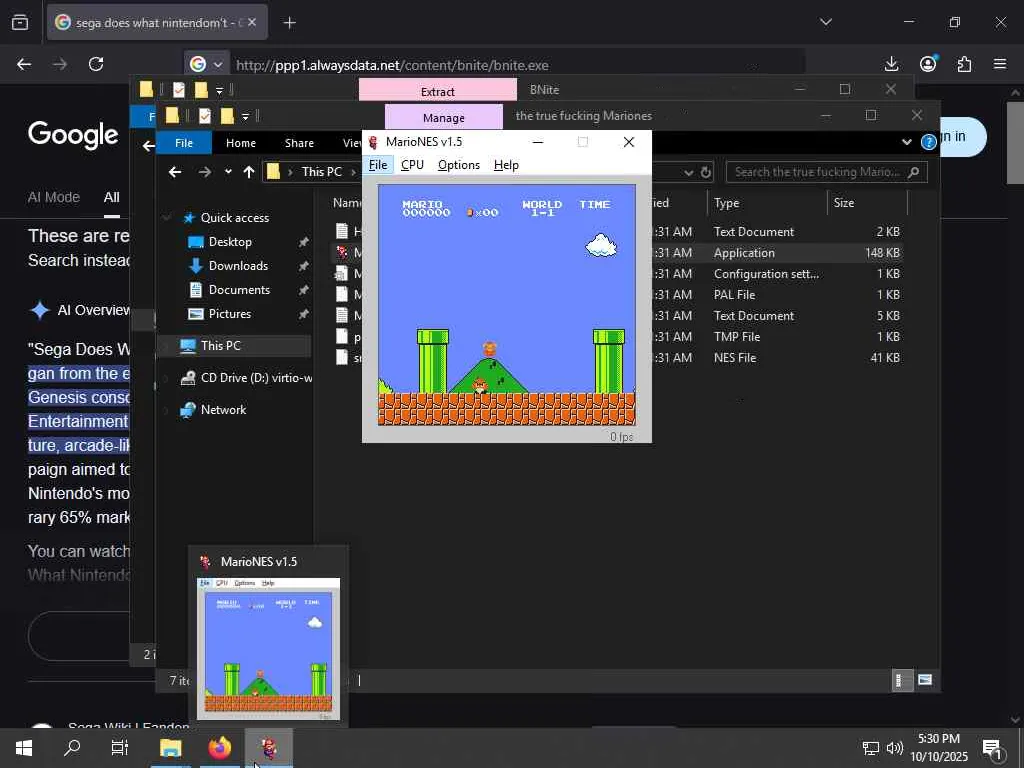Open Downloads in navigation pane
The image size is (1024, 768).
[238, 266]
